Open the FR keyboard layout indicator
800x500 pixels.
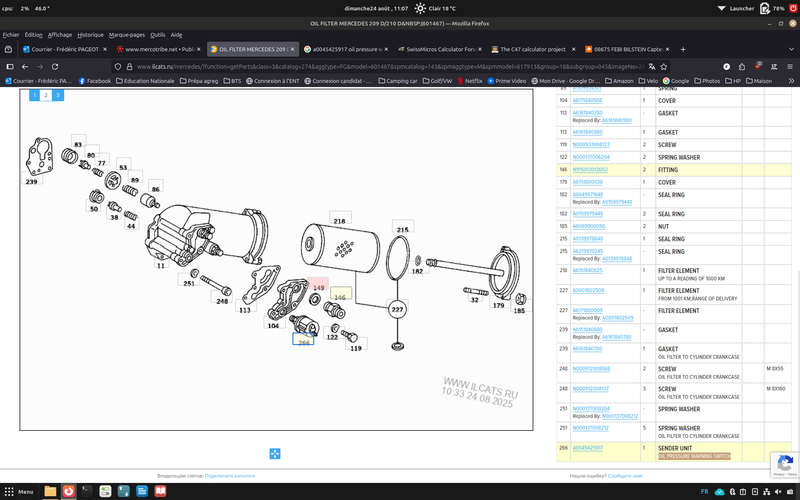tap(704, 492)
